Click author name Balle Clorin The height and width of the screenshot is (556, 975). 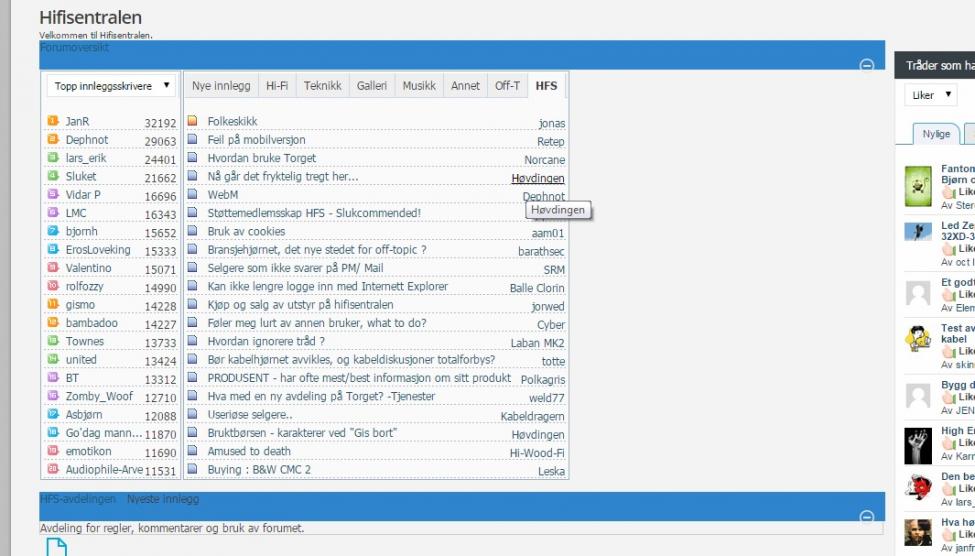click(x=537, y=288)
